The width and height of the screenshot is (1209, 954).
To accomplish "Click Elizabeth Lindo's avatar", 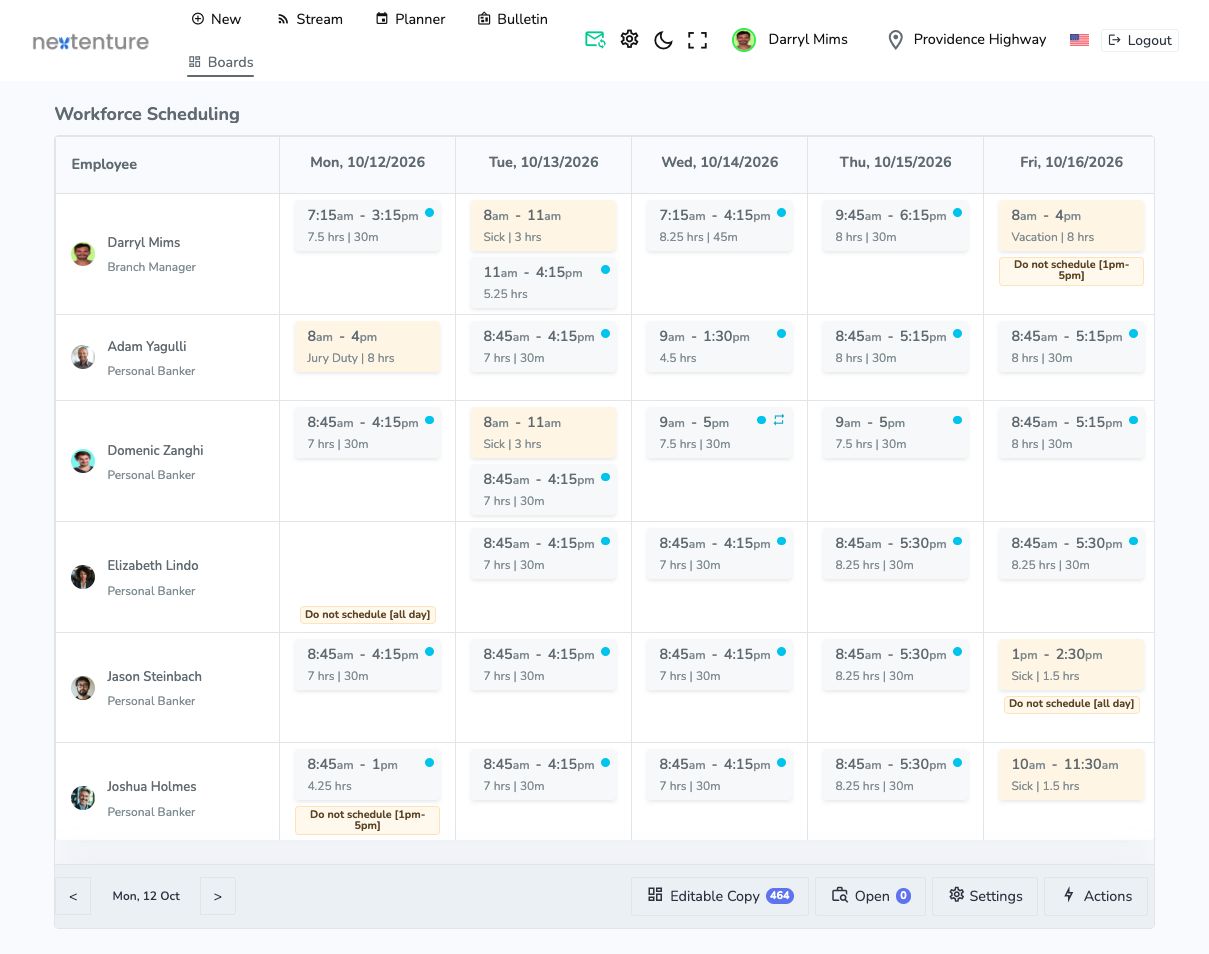I will click(83, 577).
